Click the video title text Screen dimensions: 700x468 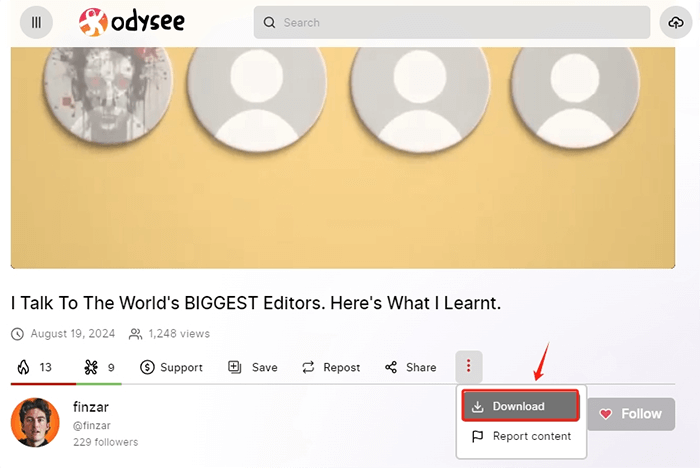(256, 303)
